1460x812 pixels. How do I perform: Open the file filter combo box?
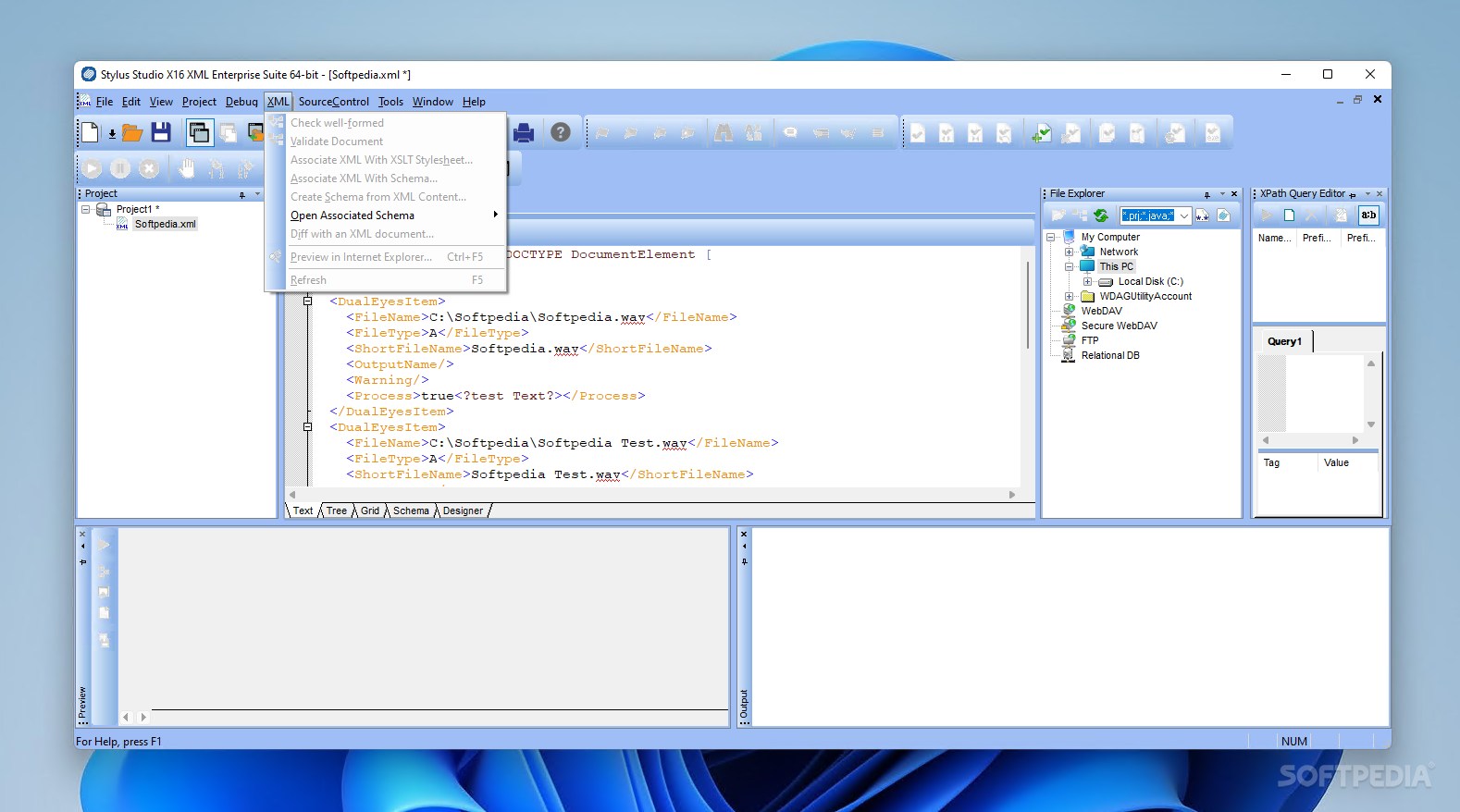pyautogui.click(x=1155, y=215)
